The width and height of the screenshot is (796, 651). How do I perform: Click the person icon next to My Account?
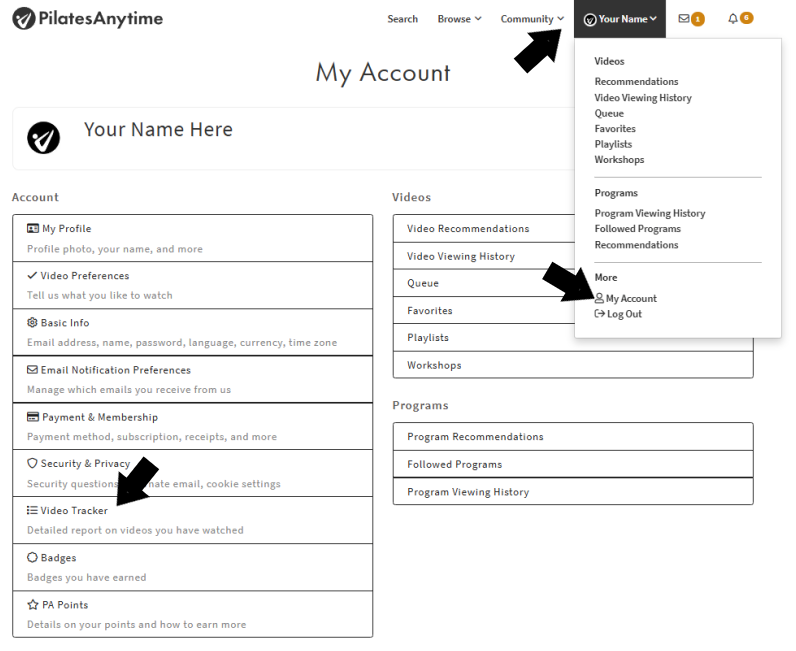coord(600,299)
